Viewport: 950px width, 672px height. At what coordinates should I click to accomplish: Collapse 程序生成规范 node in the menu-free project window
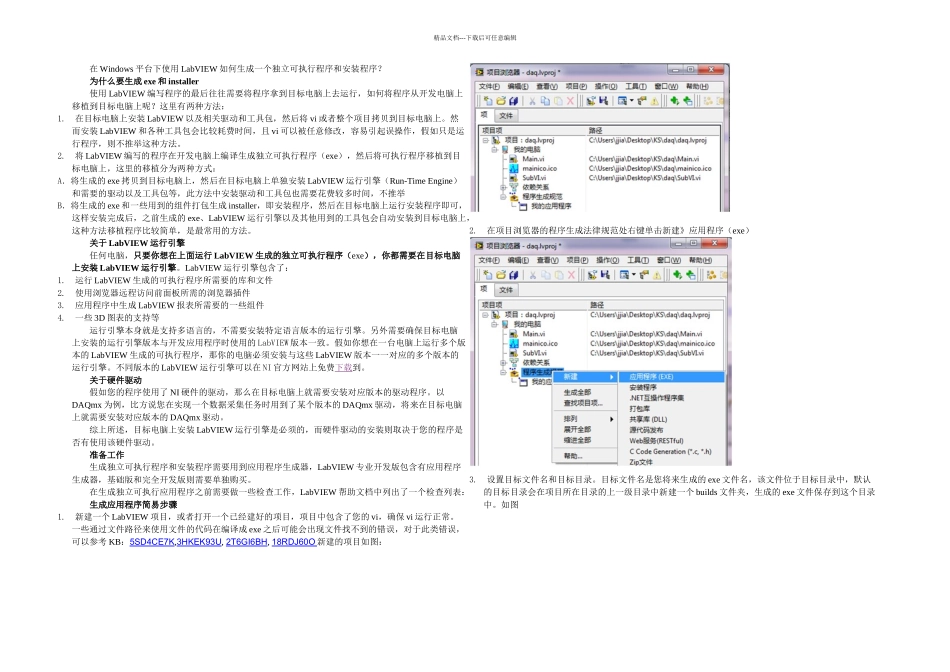[503, 197]
